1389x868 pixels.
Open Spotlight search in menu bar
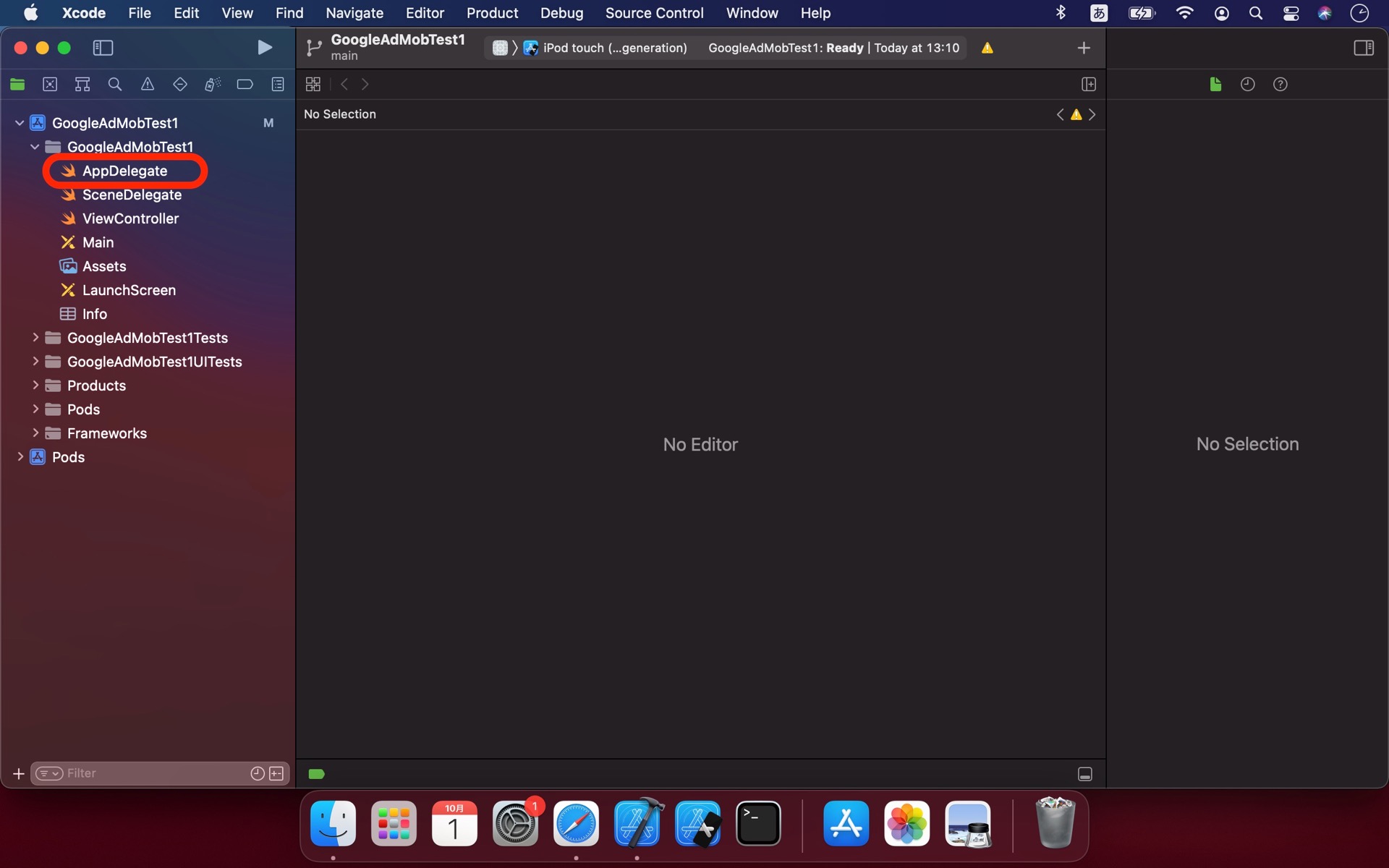(x=1256, y=13)
